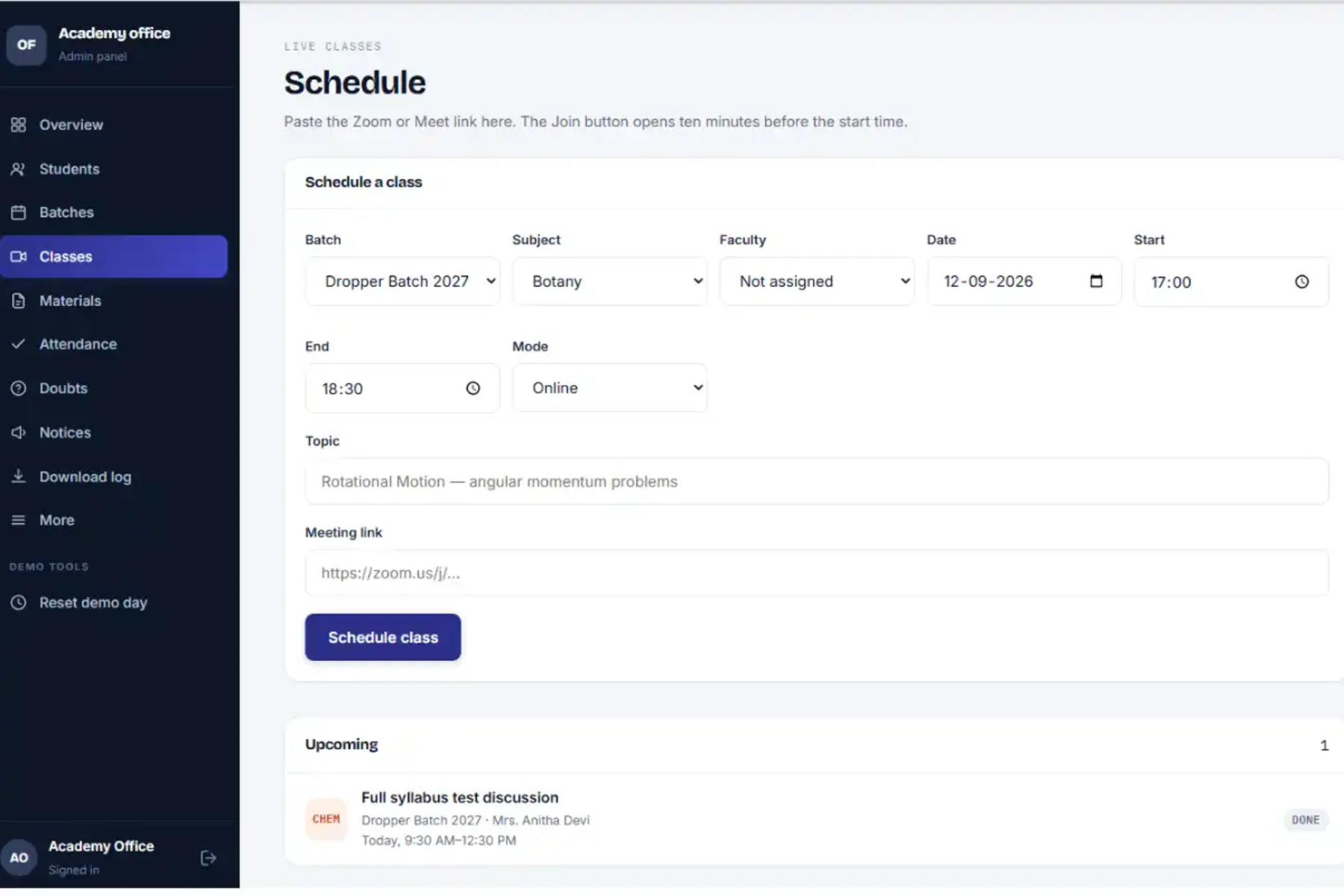Focus the Meeting link input field

click(x=817, y=573)
